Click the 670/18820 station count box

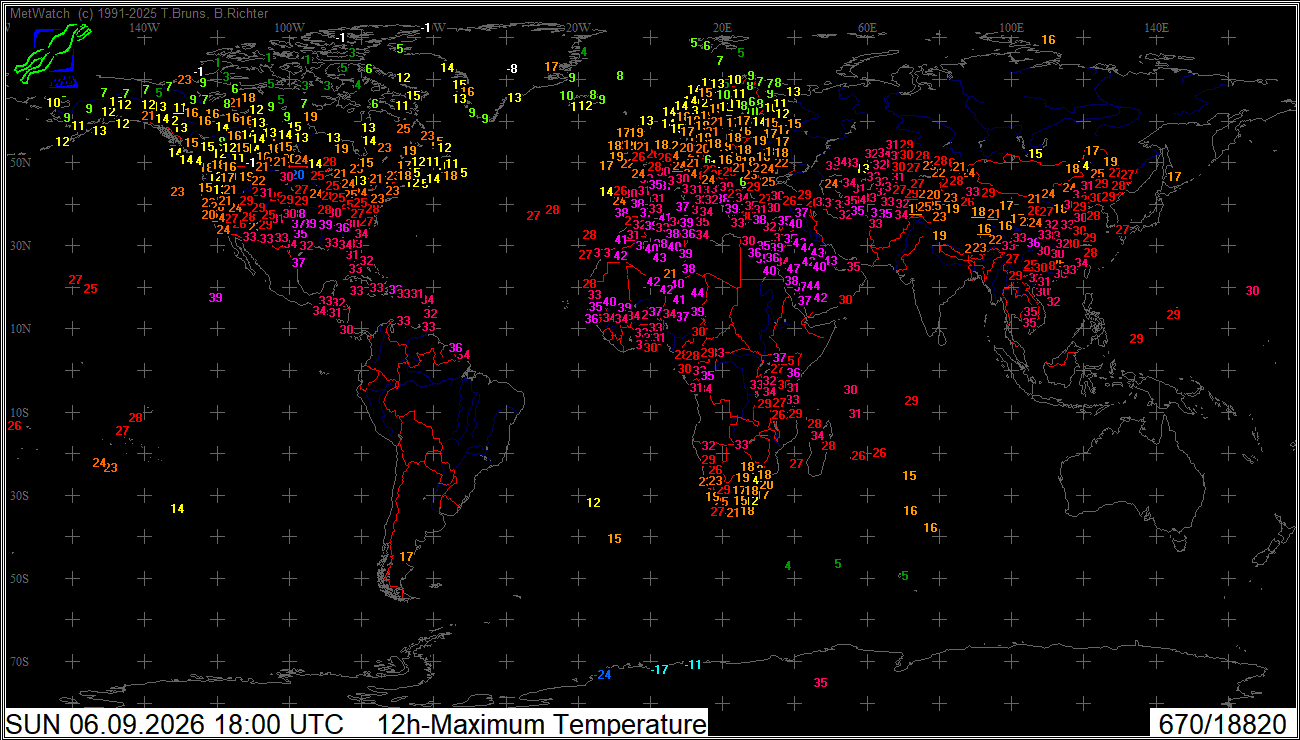pos(1222,724)
